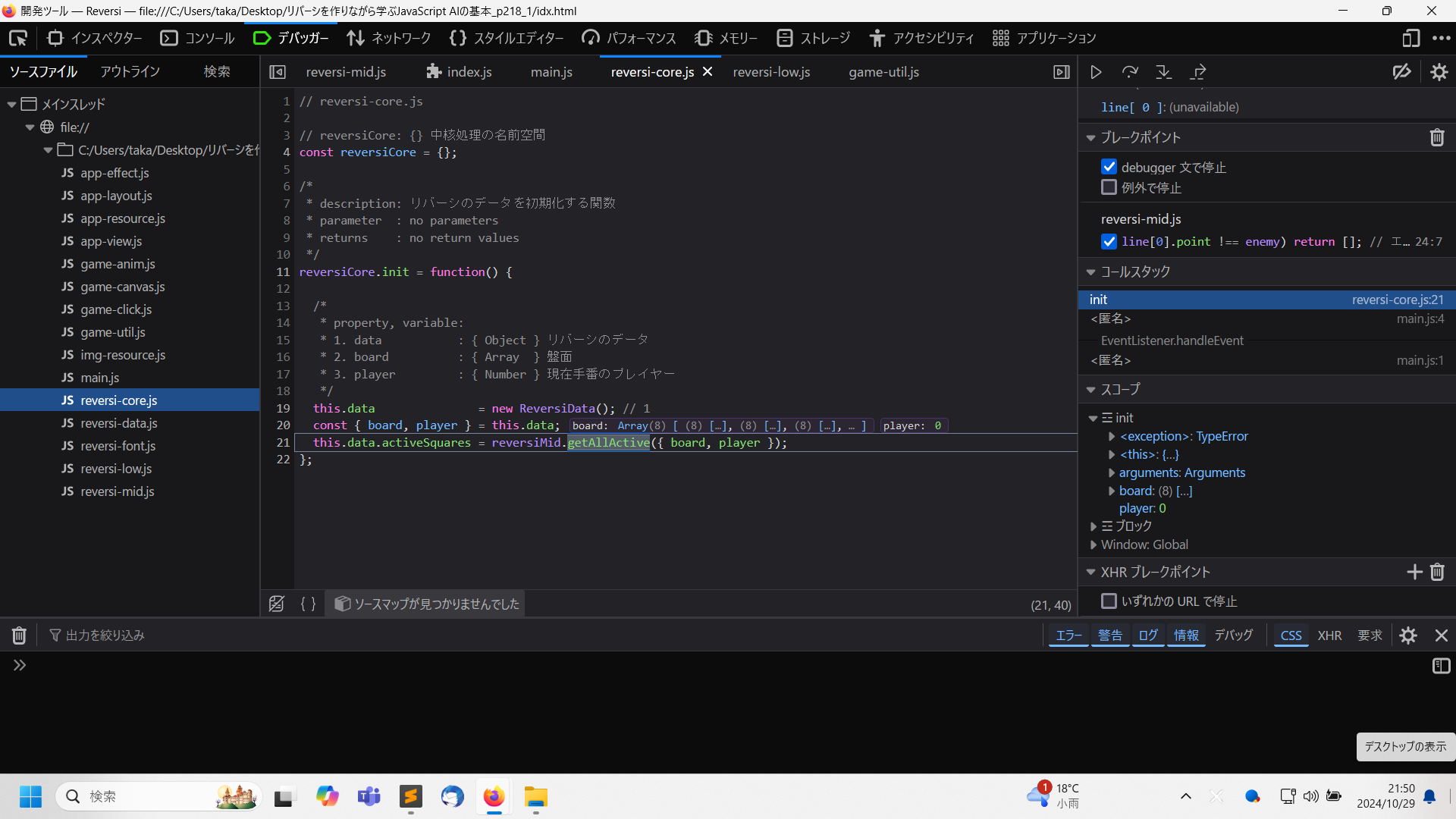Add XHR breakpoint with plus icon
The height and width of the screenshot is (819, 1456).
pos(1414,572)
